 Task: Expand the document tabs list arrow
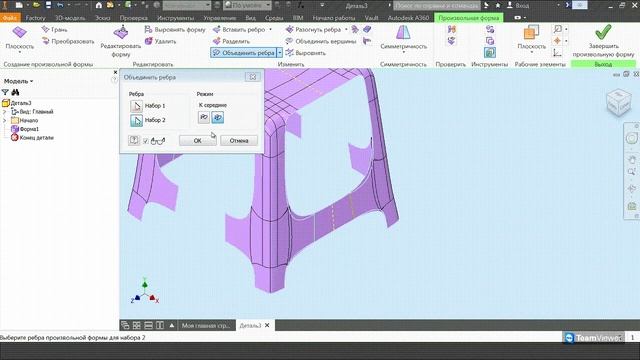point(172,325)
